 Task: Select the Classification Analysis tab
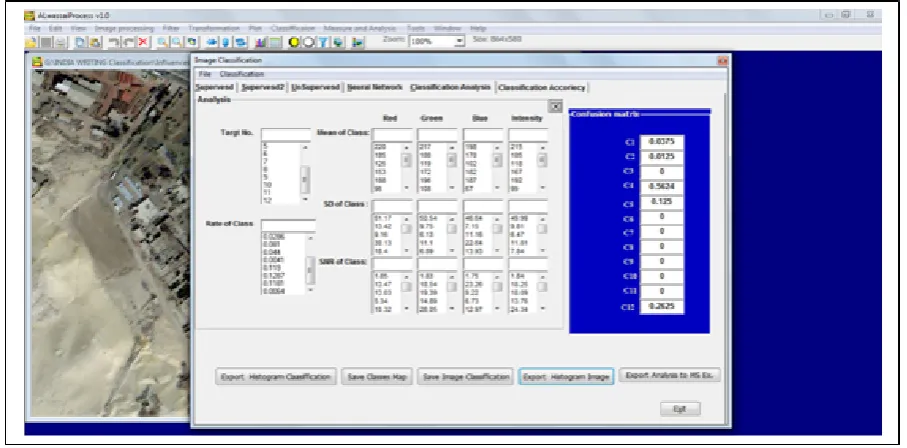pos(450,87)
